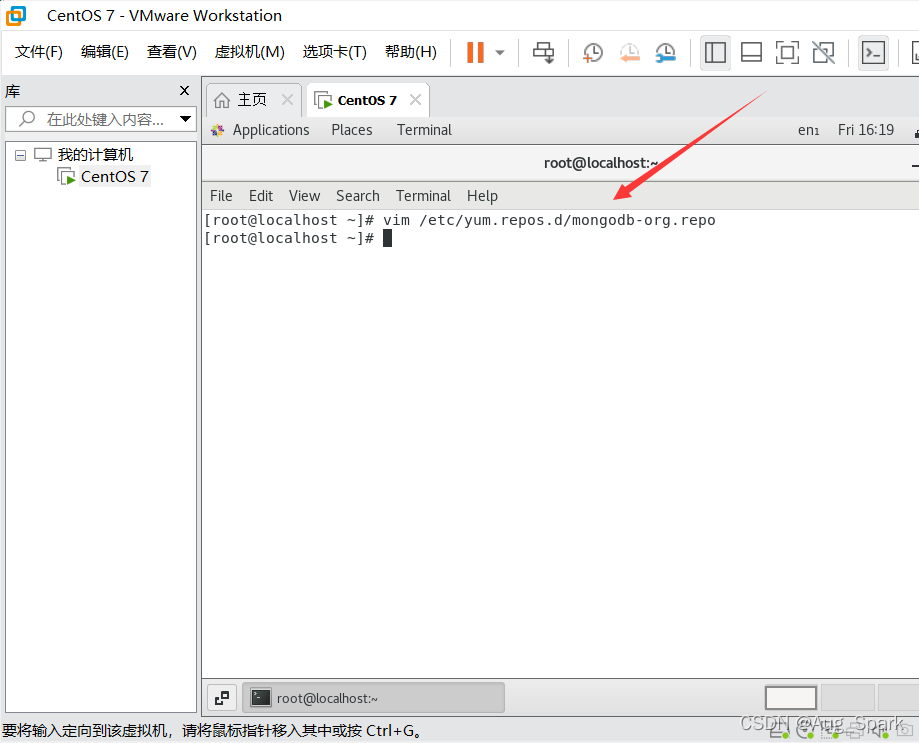Click the root@localhost:~ taskbar button
The width and height of the screenshot is (919, 743).
coord(373,698)
